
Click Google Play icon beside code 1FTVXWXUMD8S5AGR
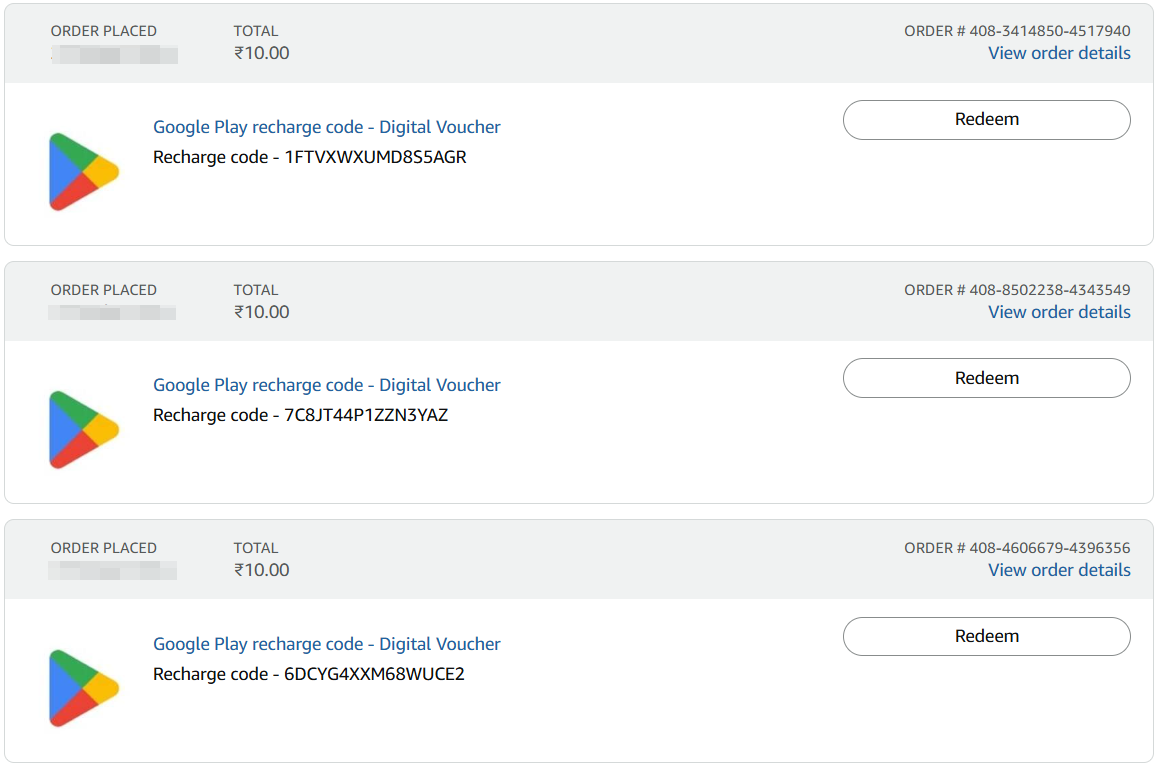pos(84,171)
